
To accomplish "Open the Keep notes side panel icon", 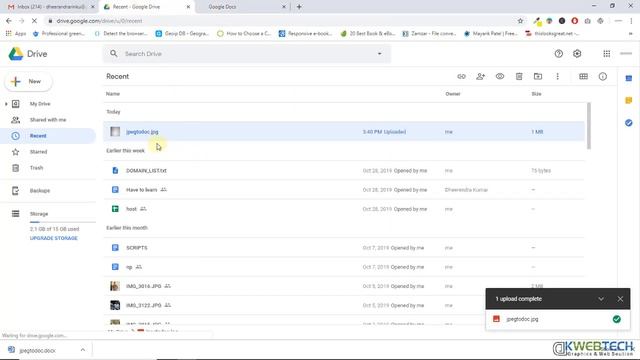I will click(629, 100).
